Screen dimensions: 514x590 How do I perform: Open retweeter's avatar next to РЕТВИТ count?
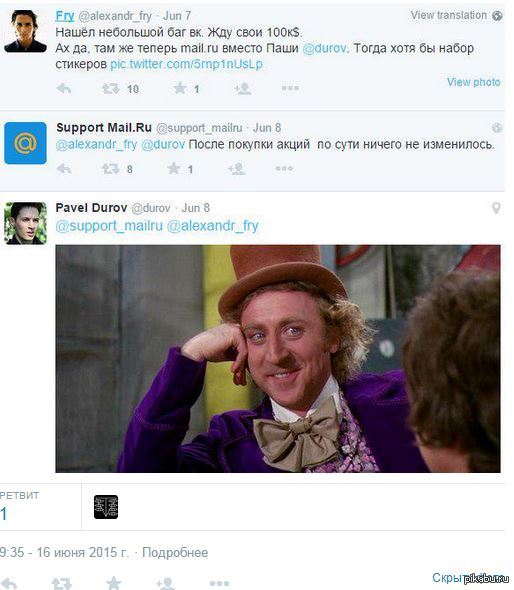[x=106, y=507]
